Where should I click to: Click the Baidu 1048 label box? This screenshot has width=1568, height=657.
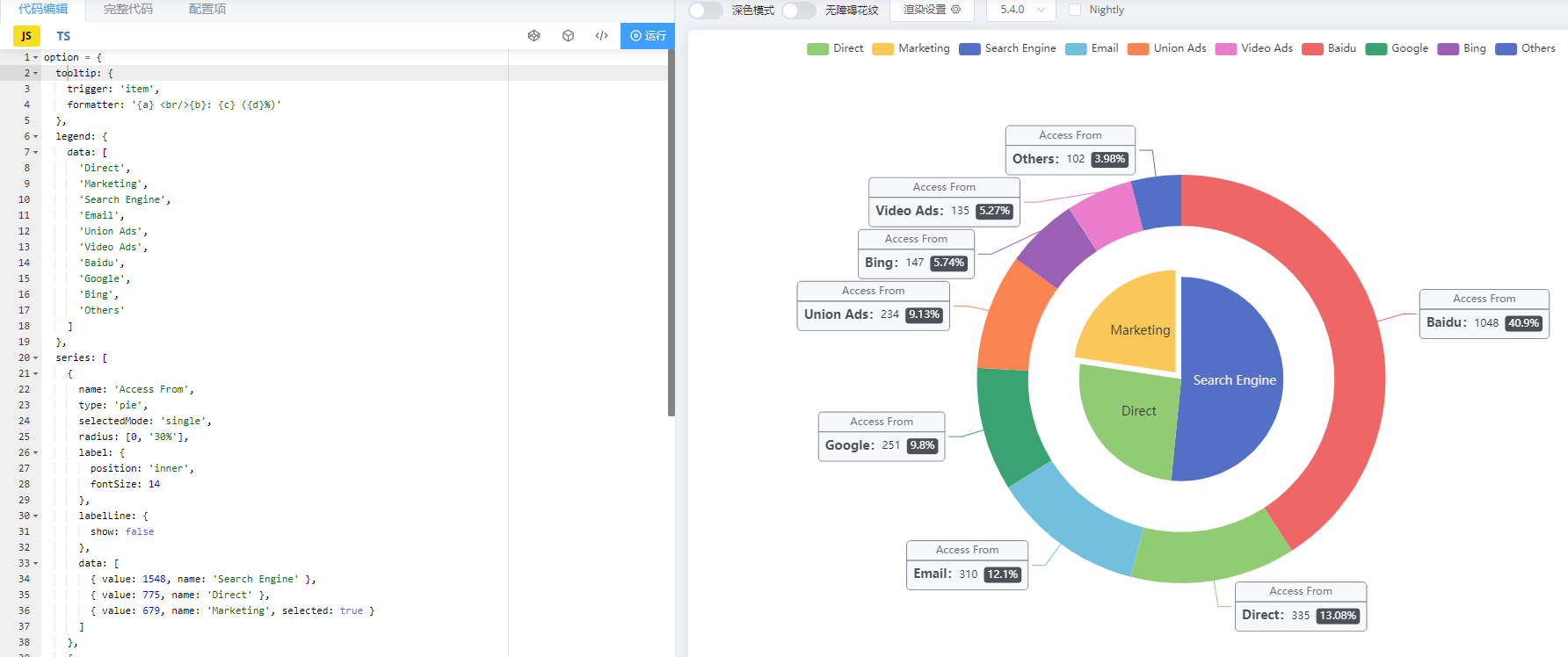(x=1484, y=314)
